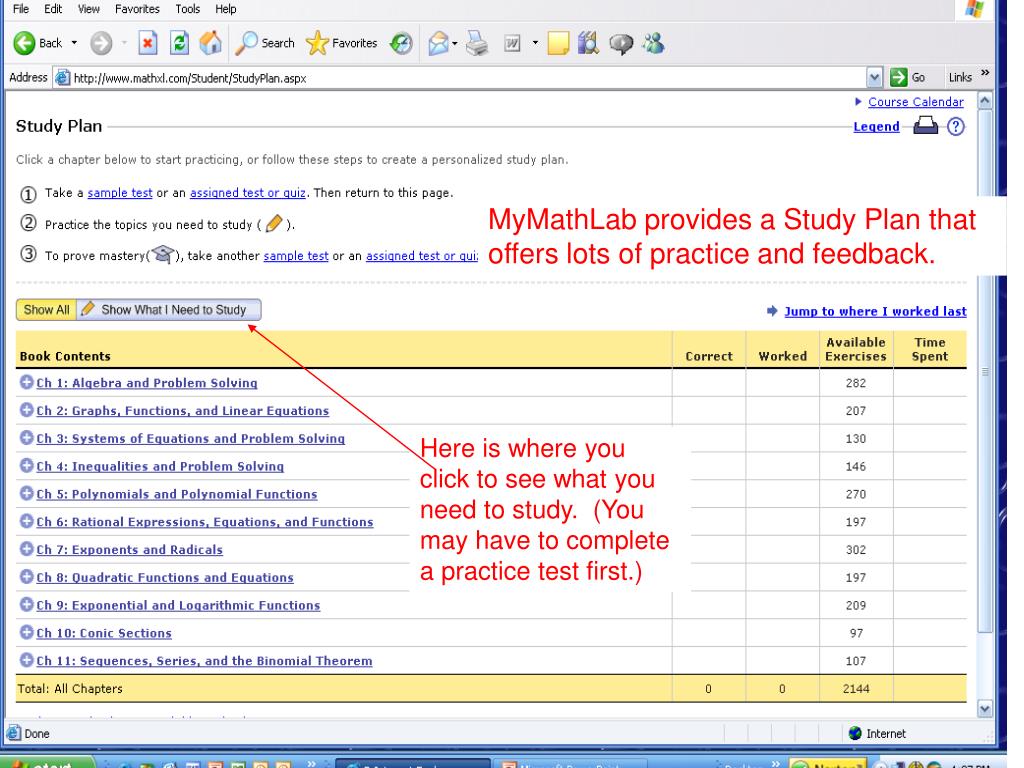
Task: Click the Available Exercises column header
Action: 856,349
